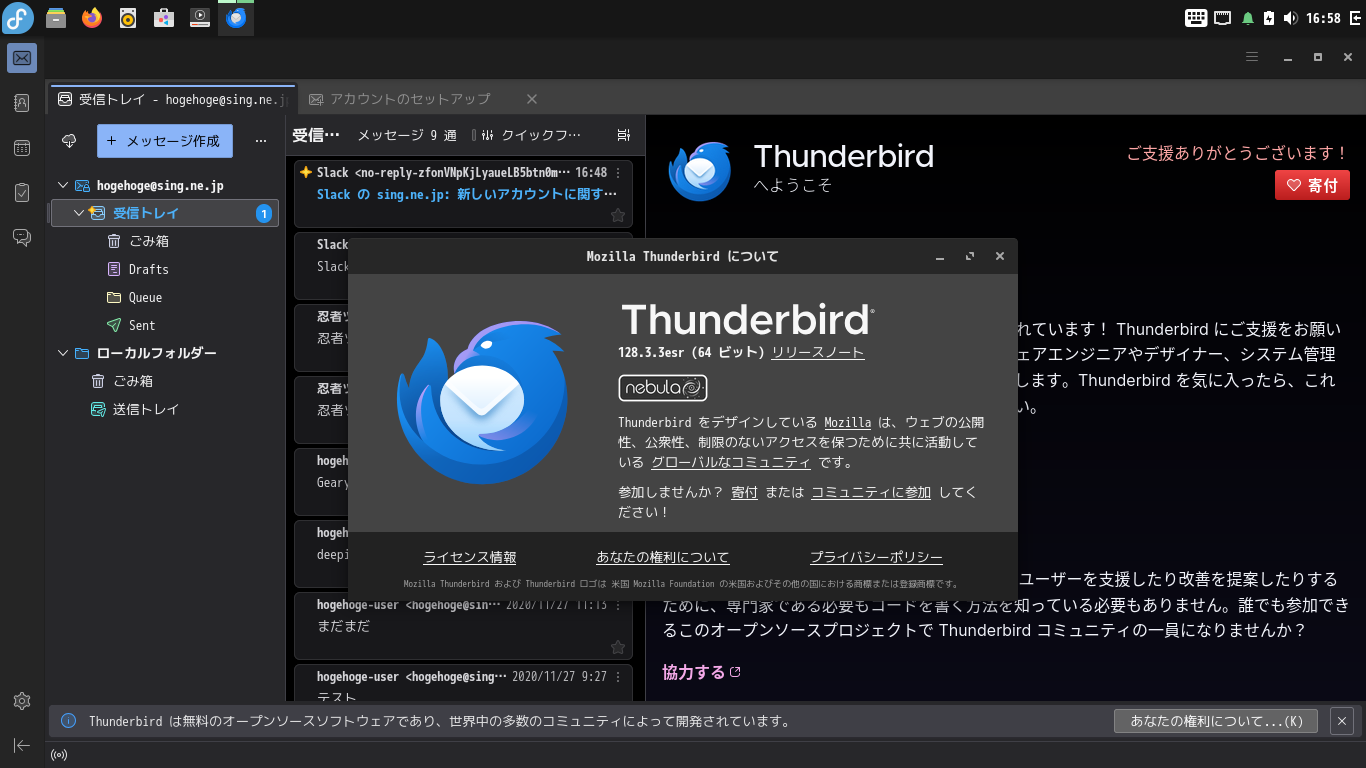The height and width of the screenshot is (768, 1366).
Task: Open プライバシーポリシー link in About dialog
Action: pyautogui.click(x=876, y=558)
